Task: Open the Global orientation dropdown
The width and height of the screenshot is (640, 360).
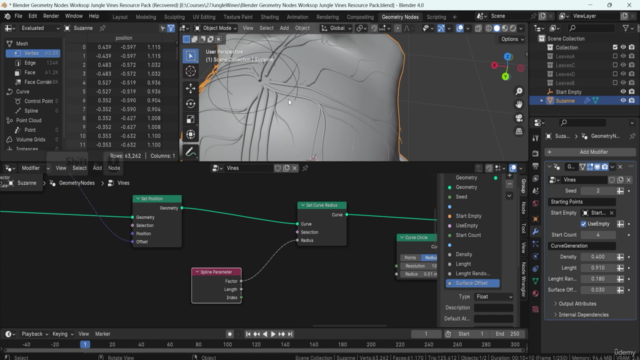Action: (x=337, y=28)
